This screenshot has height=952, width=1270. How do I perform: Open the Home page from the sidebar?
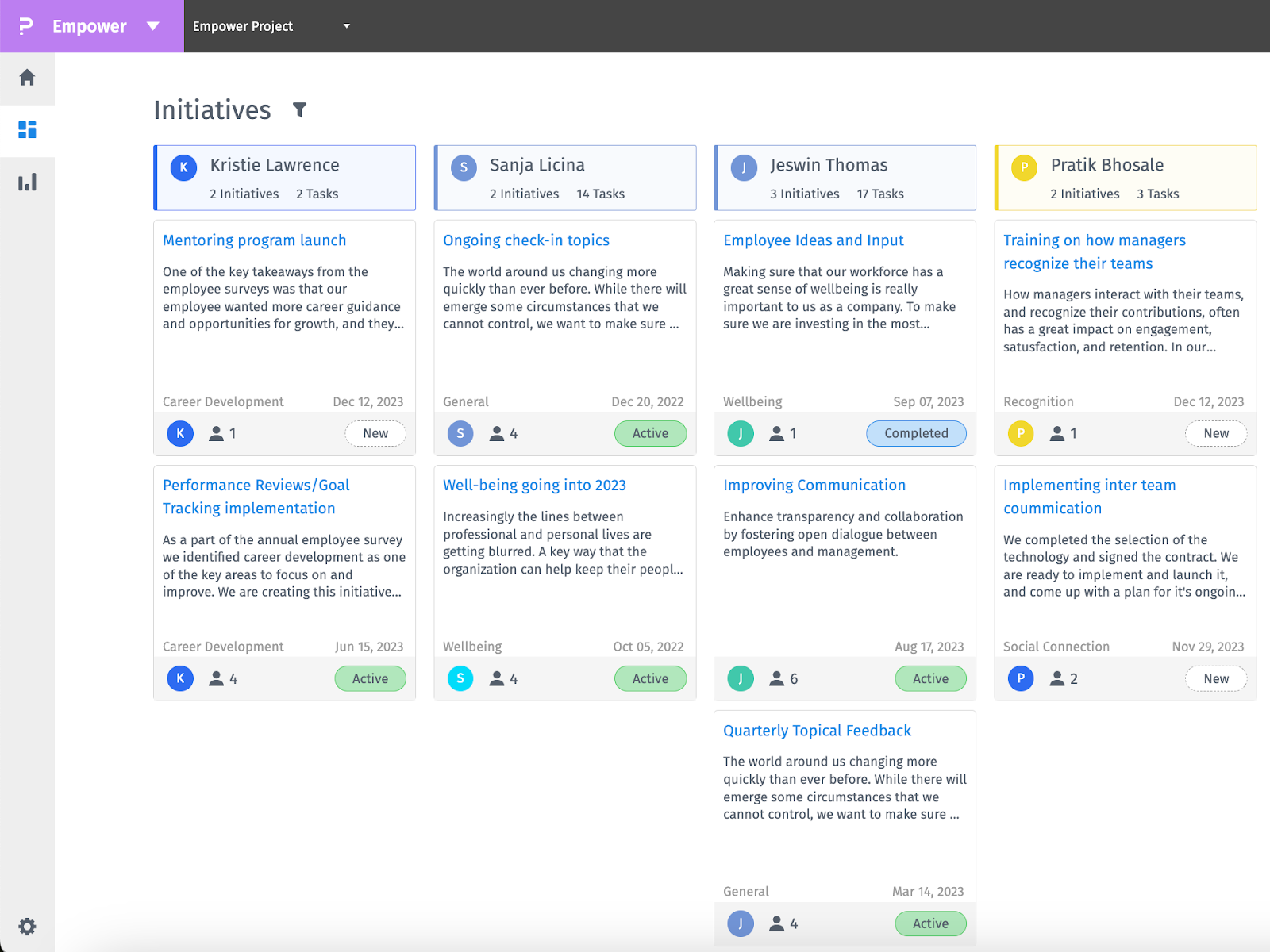pos(27,77)
